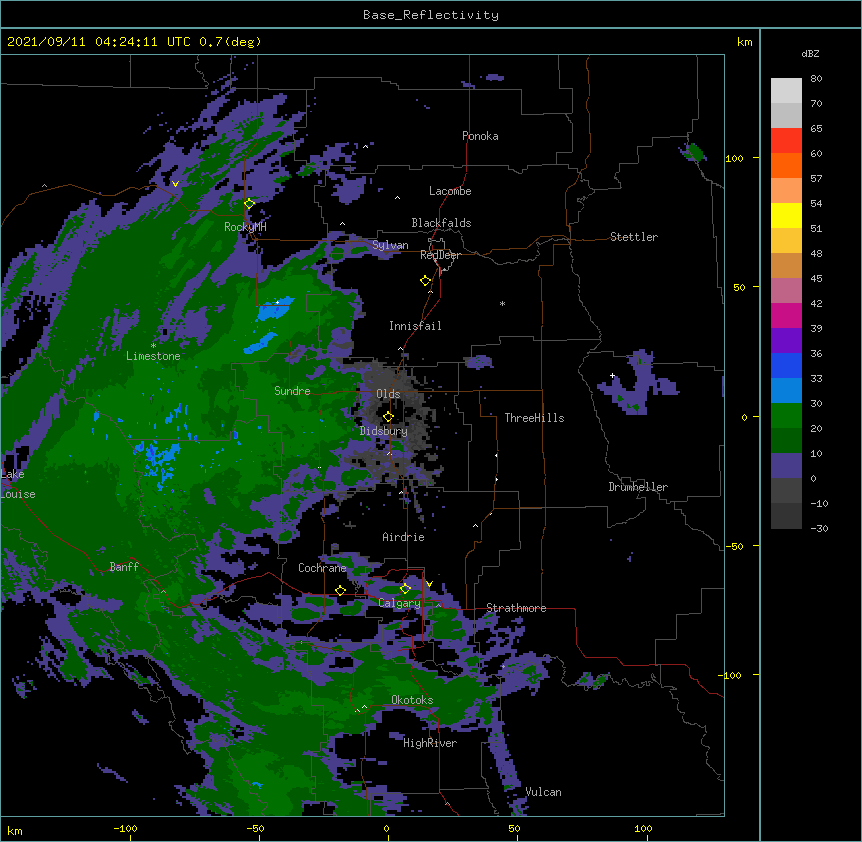Pick the violet 36-39 dBZ legend swatch

point(786,341)
